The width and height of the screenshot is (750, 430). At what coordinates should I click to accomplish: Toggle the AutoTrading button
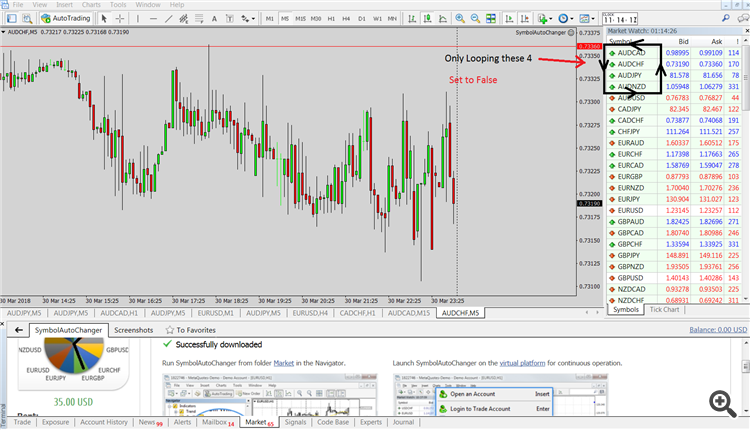coord(66,18)
